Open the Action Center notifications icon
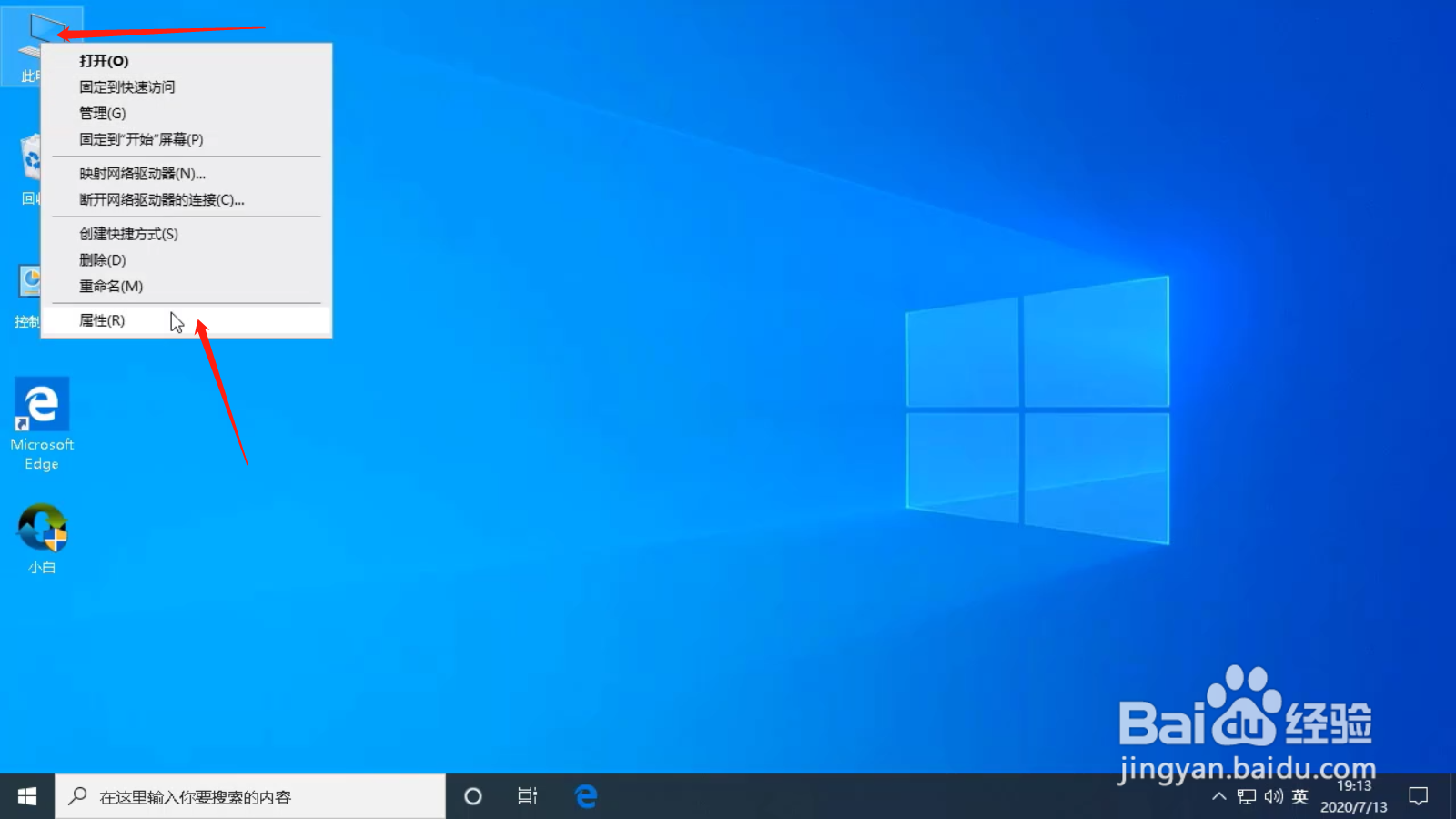 tap(1419, 796)
